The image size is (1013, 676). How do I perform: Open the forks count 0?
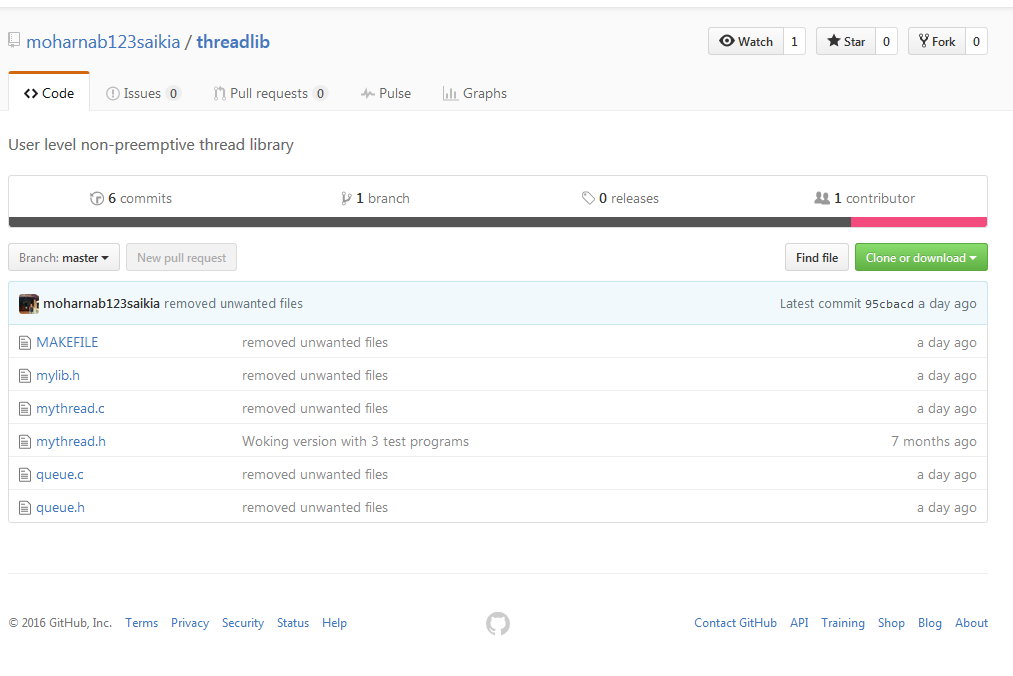976,41
